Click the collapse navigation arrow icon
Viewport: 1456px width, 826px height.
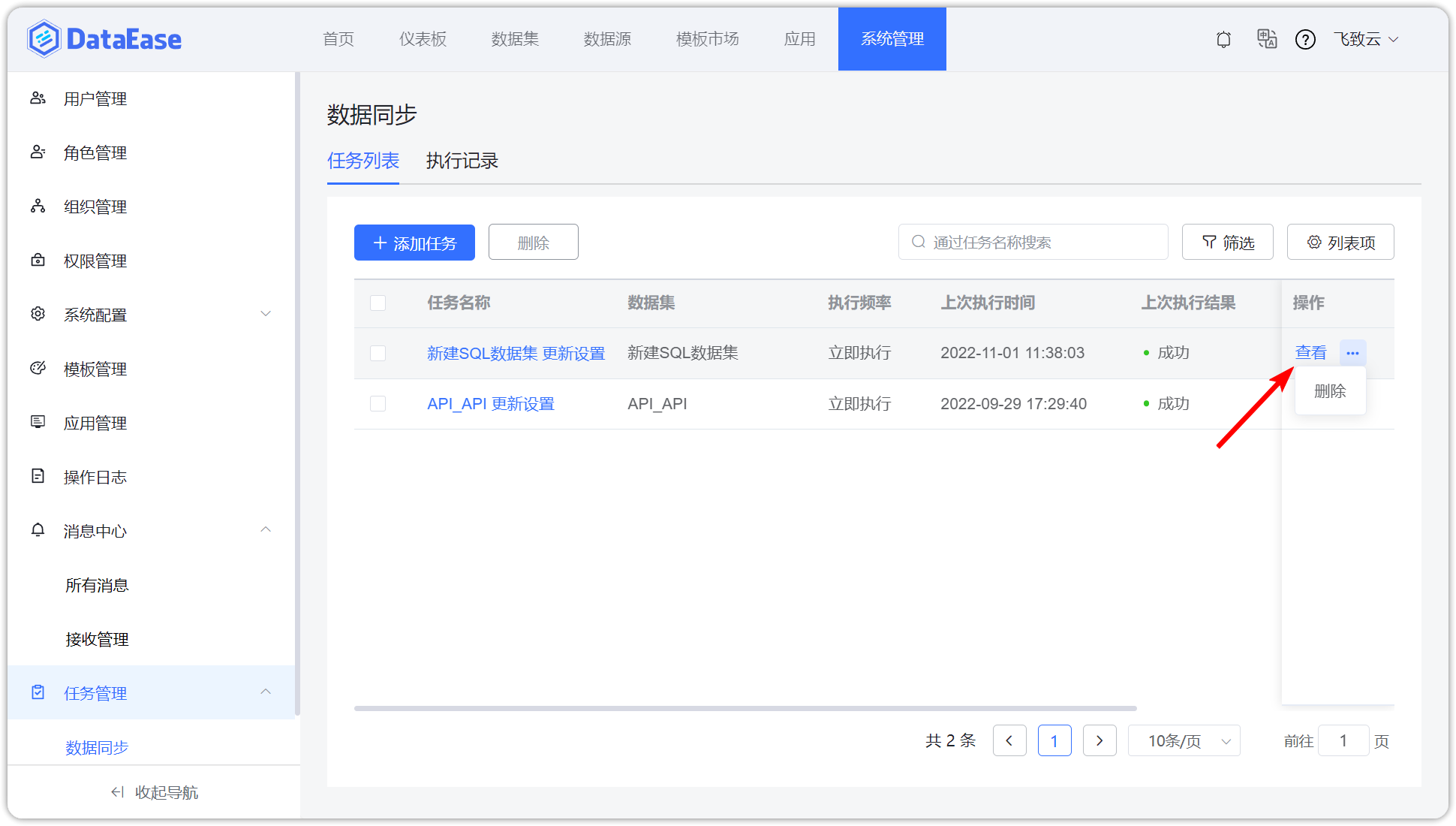tap(117, 792)
